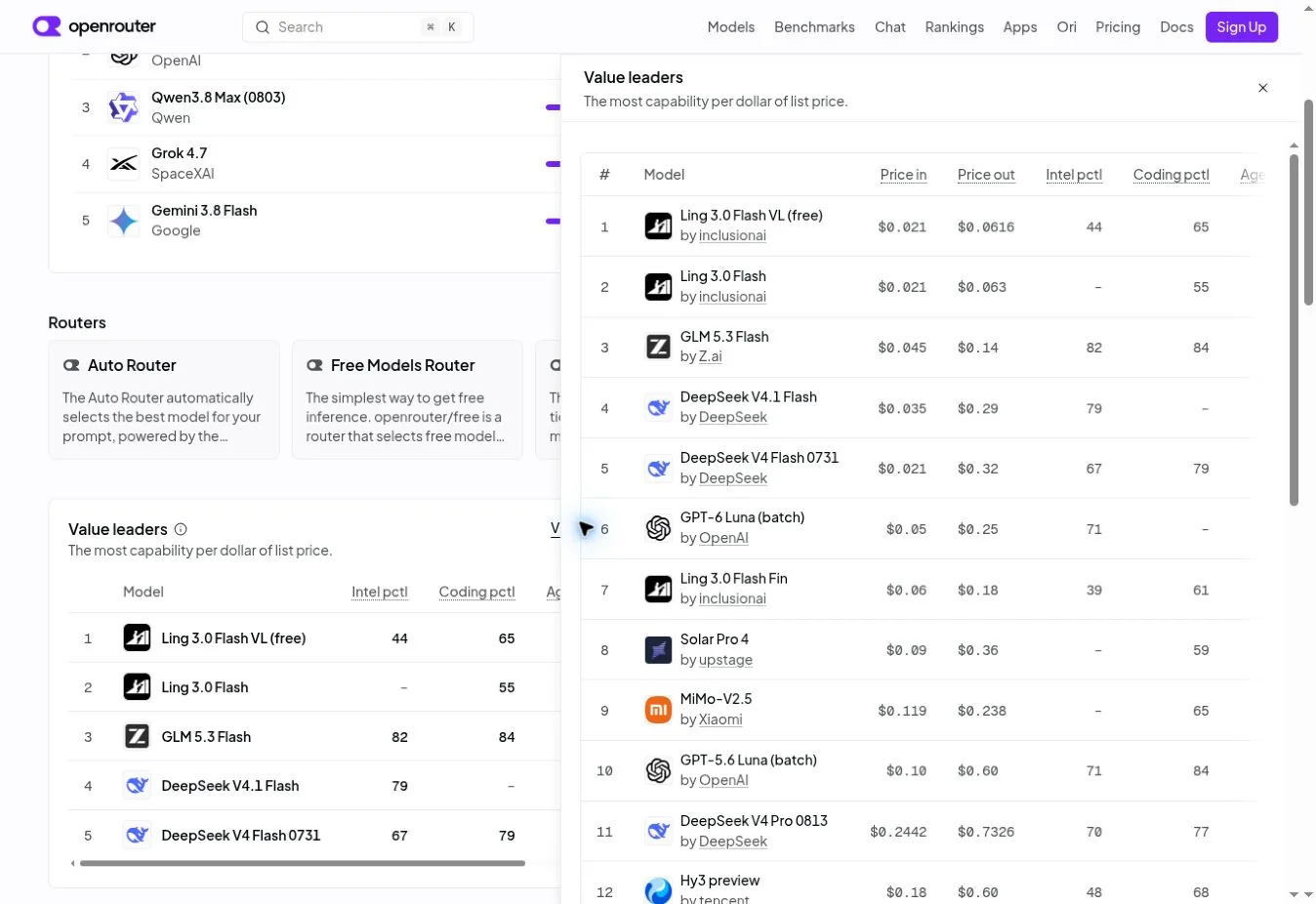Click rank 2 Ling 3.0 Flash icon in side panel

click(x=658, y=287)
